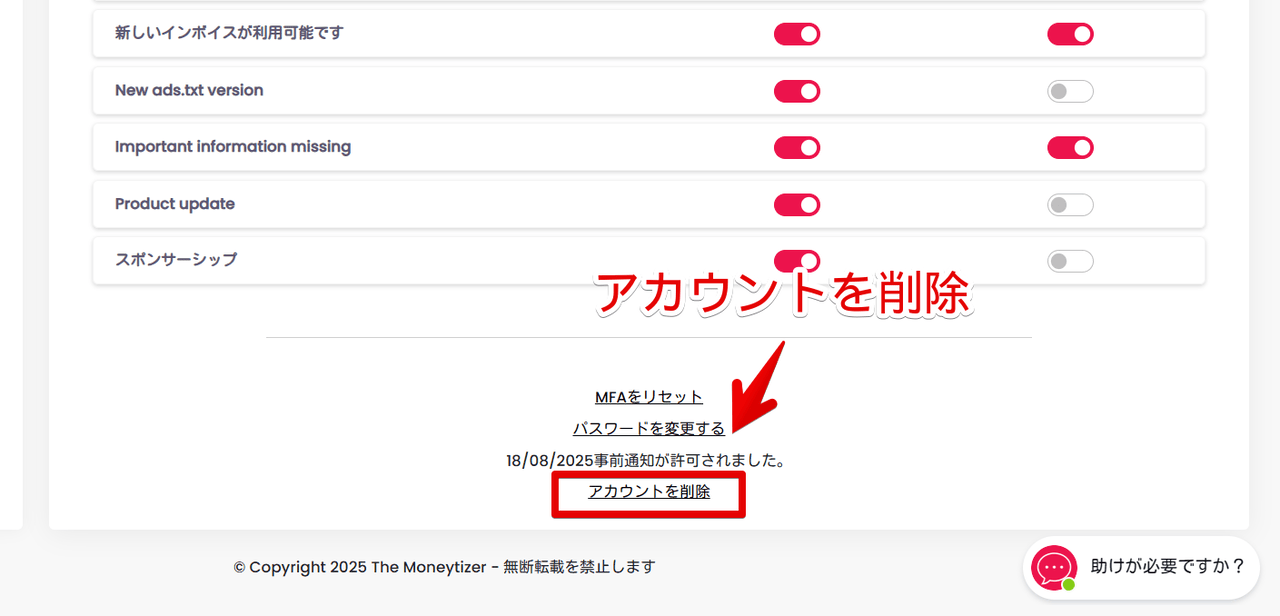Turn on second Product update switch
Image resolution: width=1280 pixels, height=616 pixels.
(x=1070, y=205)
